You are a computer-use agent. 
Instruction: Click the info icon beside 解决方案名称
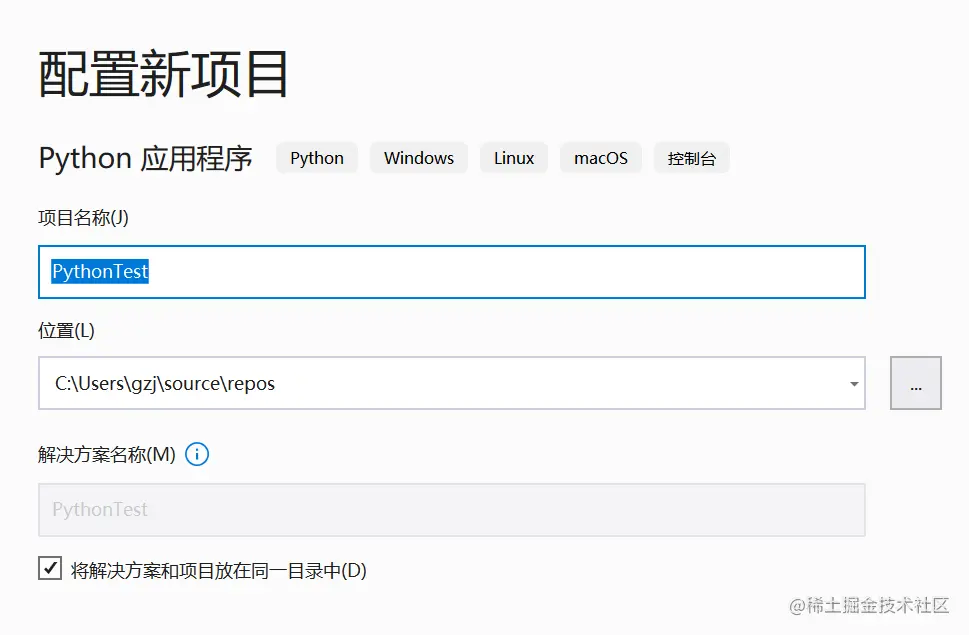pos(197,455)
